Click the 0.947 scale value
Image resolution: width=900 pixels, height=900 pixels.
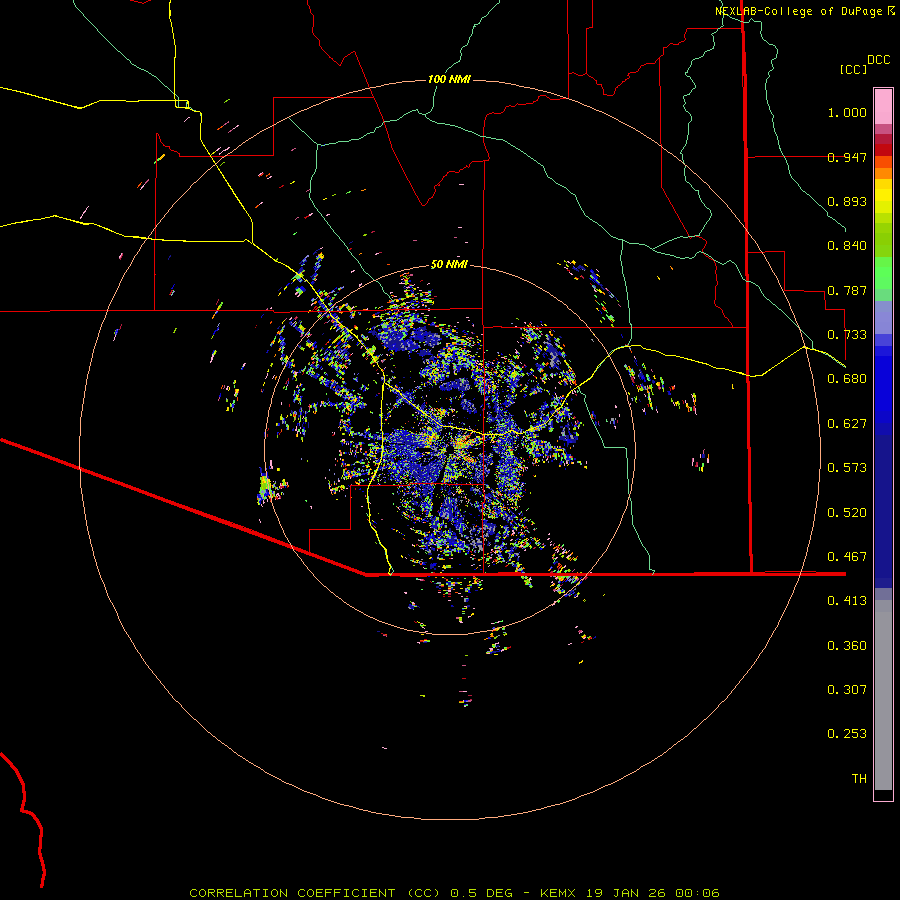click(x=847, y=157)
